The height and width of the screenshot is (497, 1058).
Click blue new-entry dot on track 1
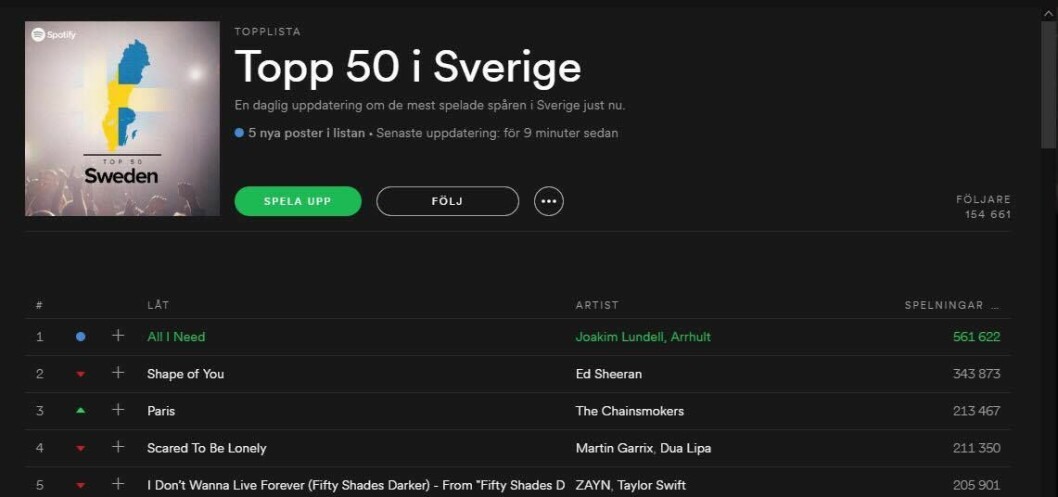80,337
